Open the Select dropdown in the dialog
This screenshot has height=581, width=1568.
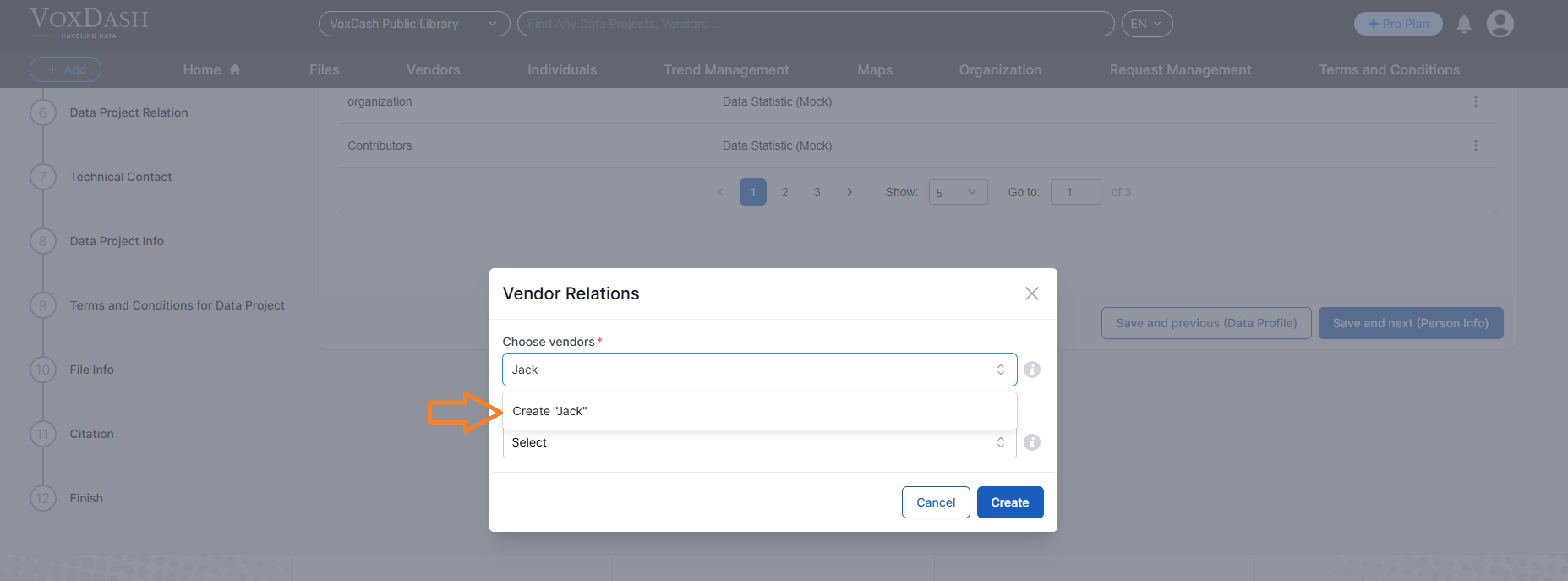coord(759,442)
